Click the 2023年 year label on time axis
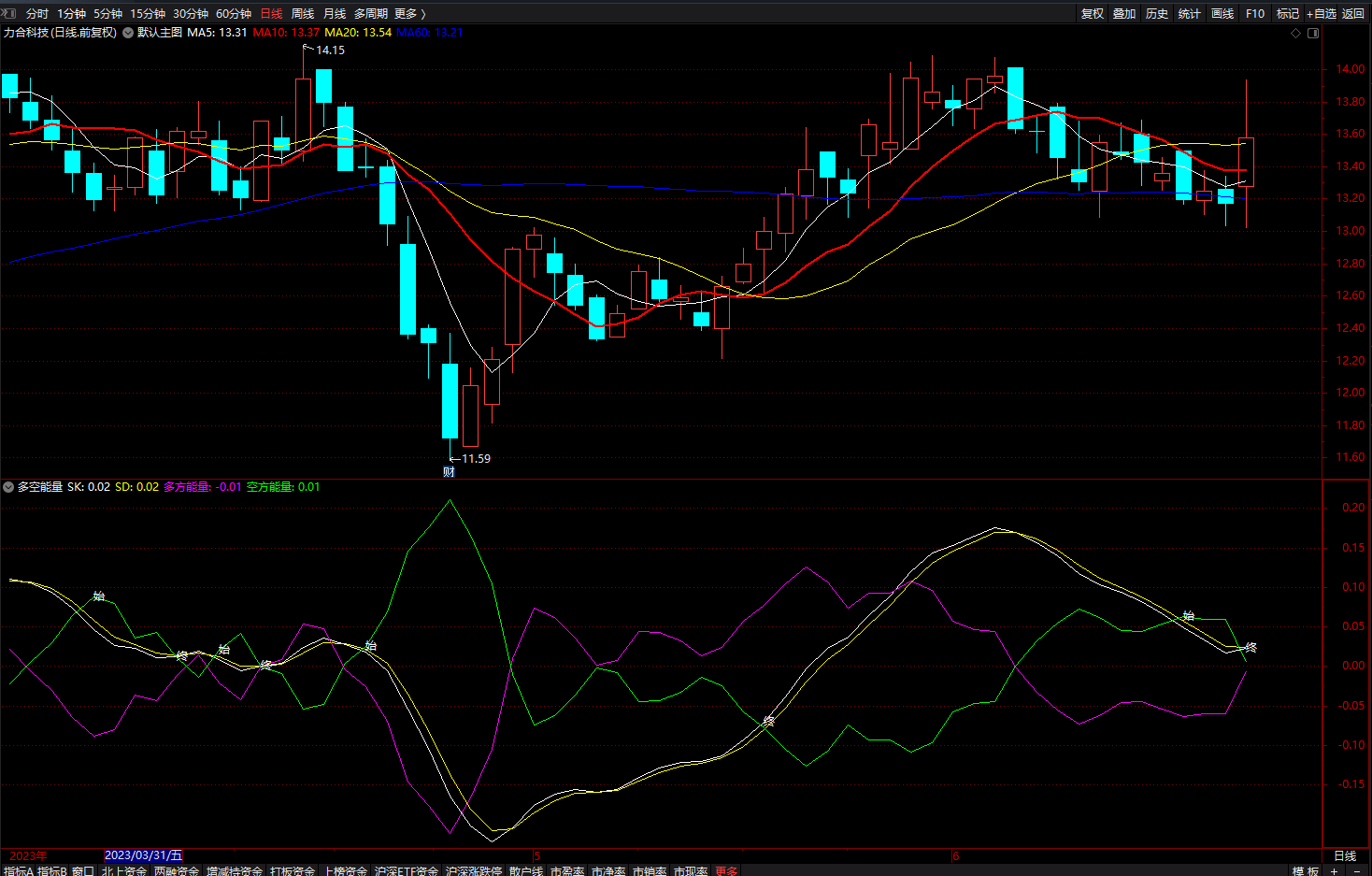This screenshot has width=1372, height=876. [x=28, y=855]
